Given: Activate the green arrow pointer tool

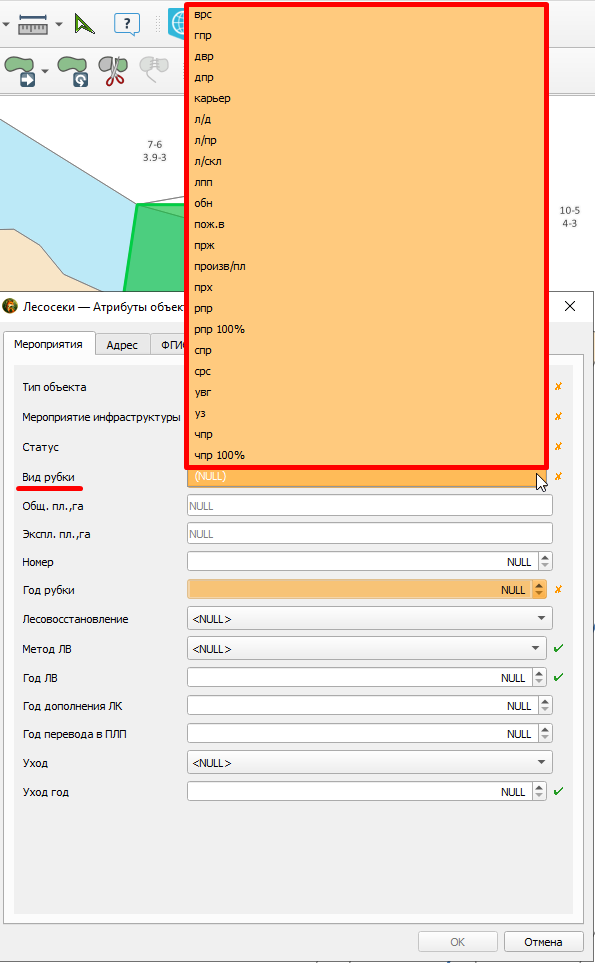Looking at the screenshot, I should point(84,24).
